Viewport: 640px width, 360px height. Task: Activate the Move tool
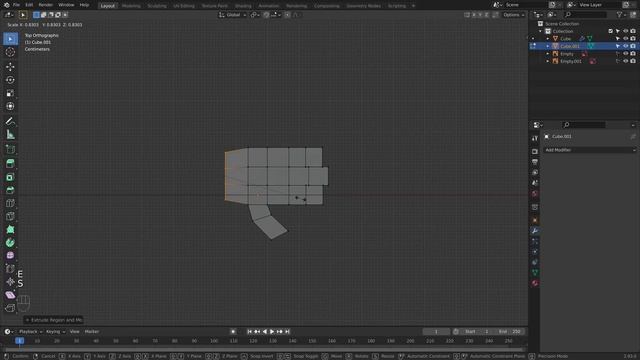point(10,67)
